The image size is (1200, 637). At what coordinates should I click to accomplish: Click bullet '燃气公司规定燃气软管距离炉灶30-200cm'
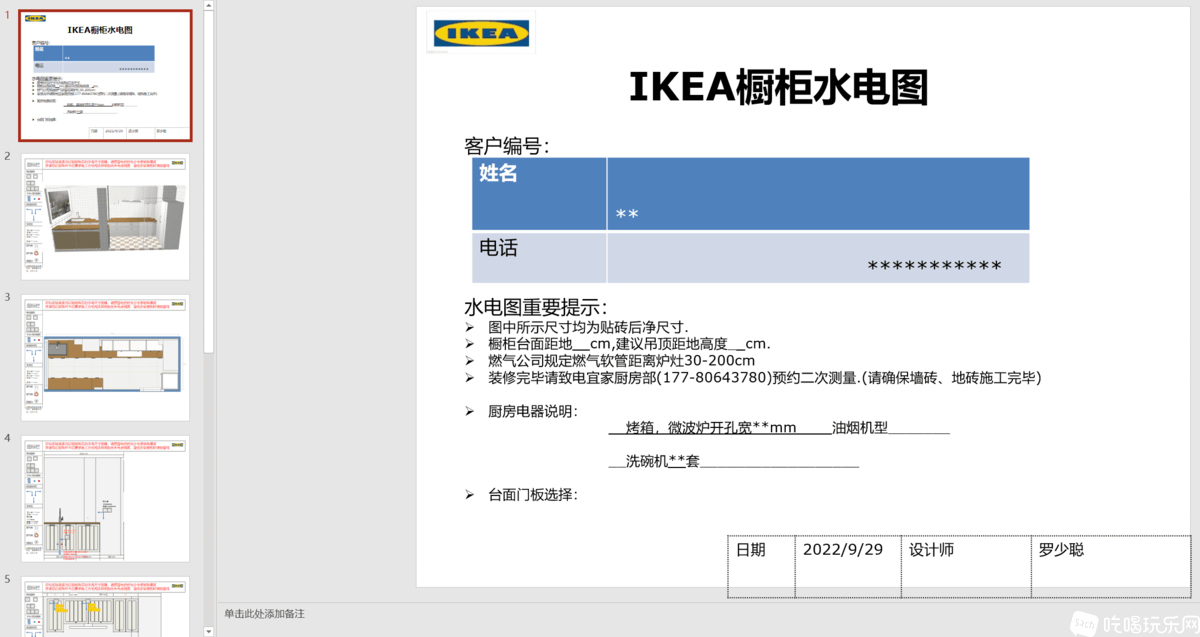point(621,360)
